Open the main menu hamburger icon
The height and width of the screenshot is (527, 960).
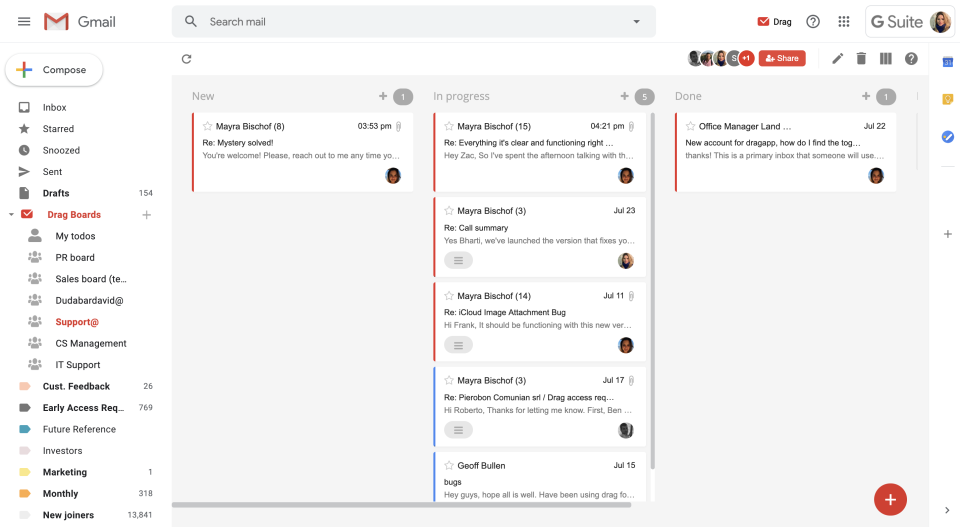(24, 21)
